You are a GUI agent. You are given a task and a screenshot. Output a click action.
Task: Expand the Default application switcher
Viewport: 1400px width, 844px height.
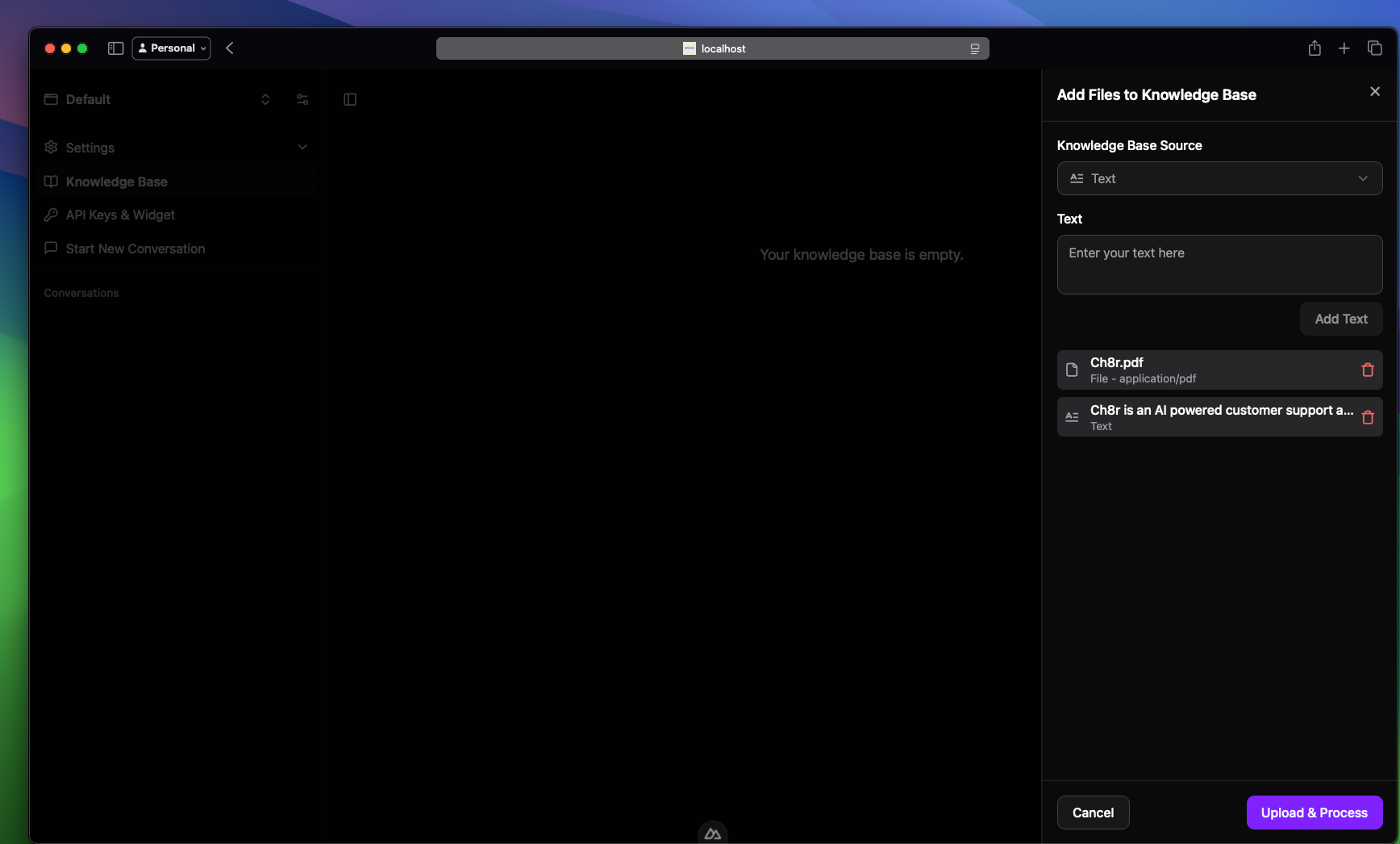pyautogui.click(x=265, y=99)
